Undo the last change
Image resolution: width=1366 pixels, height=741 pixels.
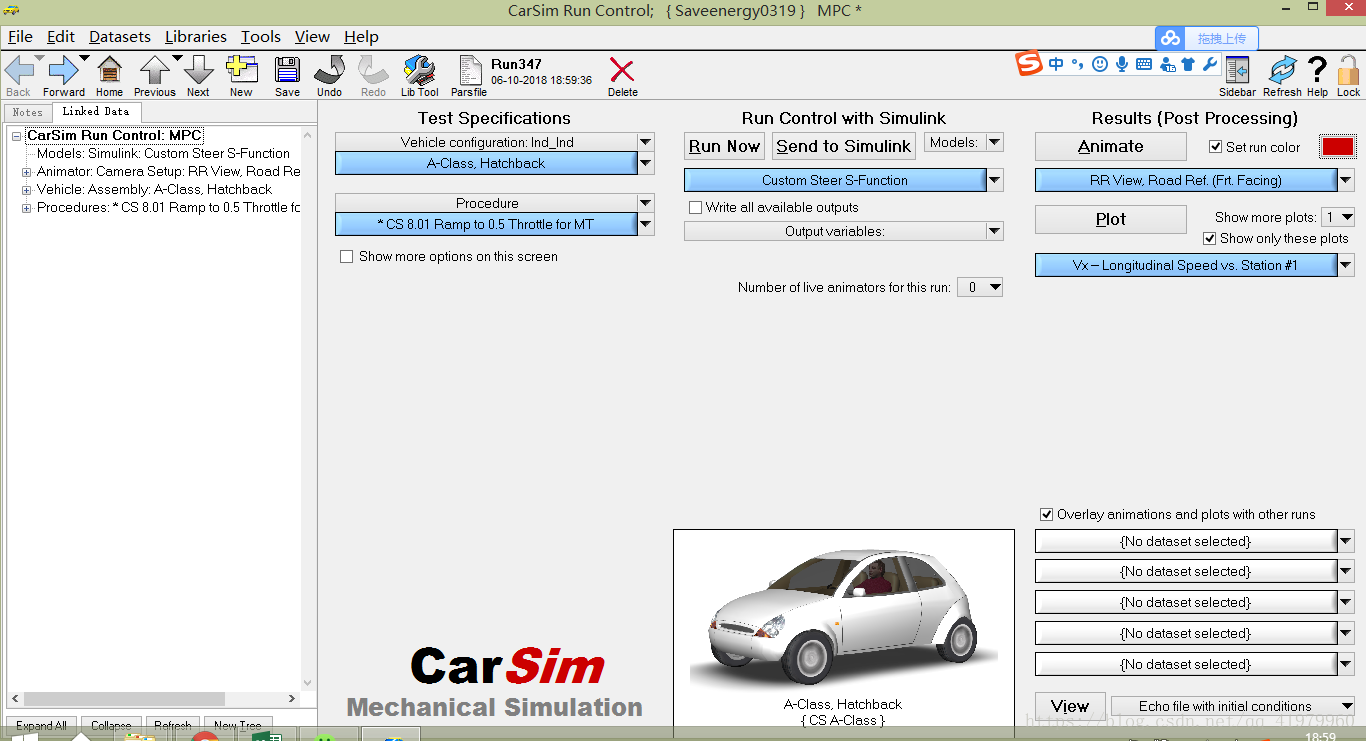click(x=329, y=71)
